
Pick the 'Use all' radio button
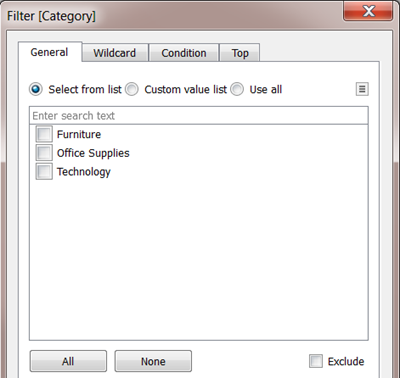click(237, 89)
